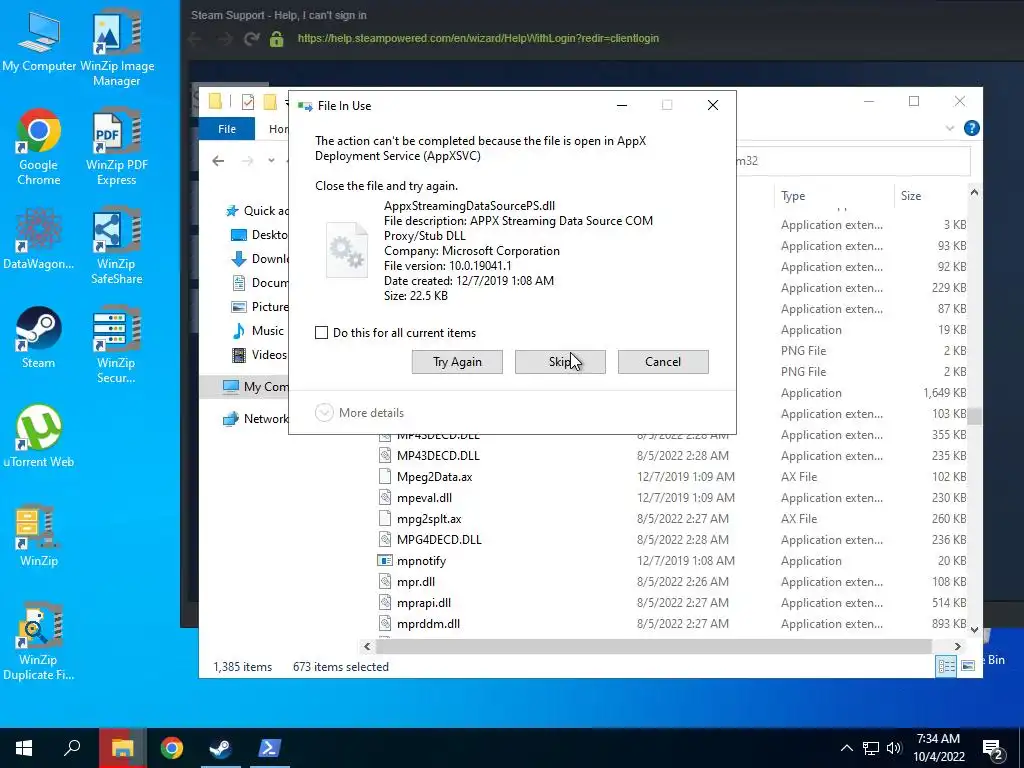
Task: Open volume control in system tray
Action: tap(894, 748)
